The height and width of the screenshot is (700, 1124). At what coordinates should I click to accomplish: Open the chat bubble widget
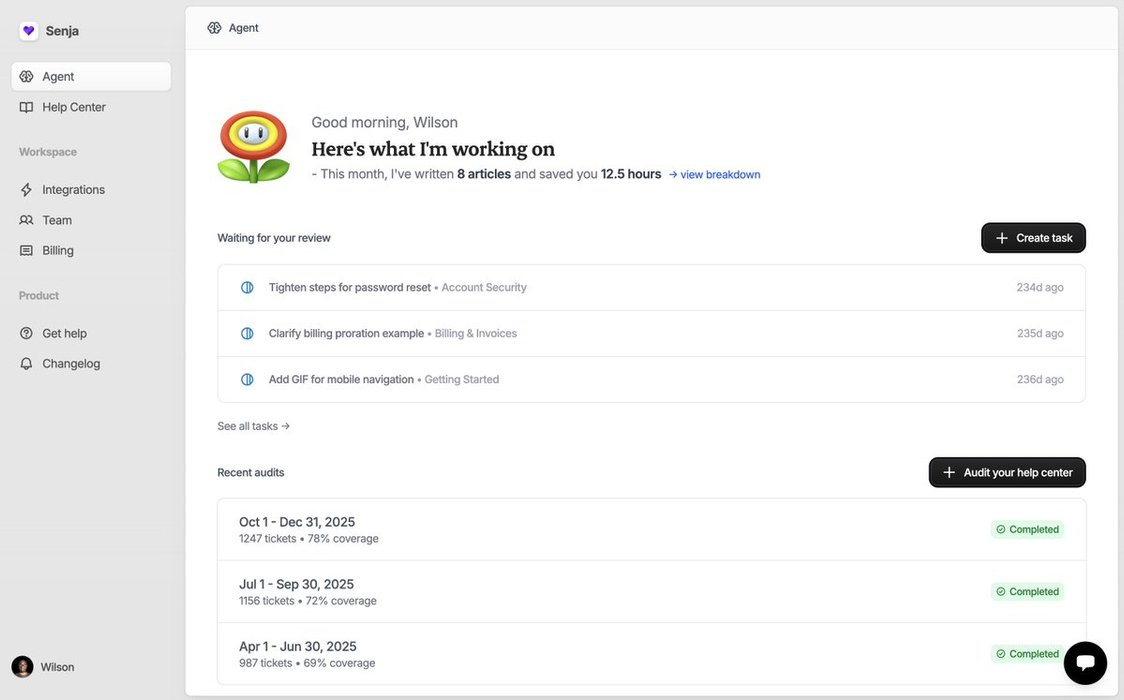tap(1085, 663)
